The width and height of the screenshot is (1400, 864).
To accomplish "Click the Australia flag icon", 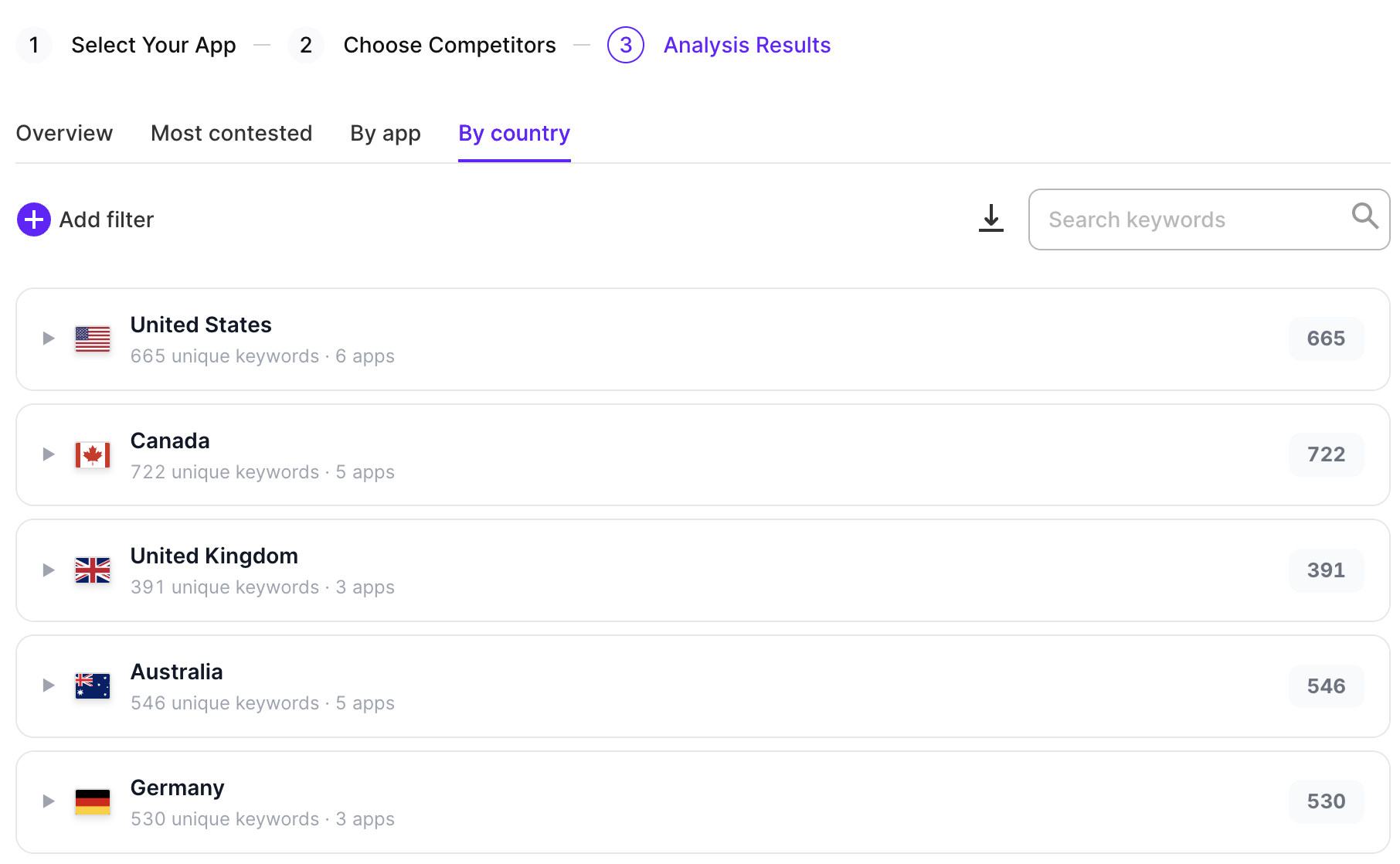I will pyautogui.click(x=92, y=686).
